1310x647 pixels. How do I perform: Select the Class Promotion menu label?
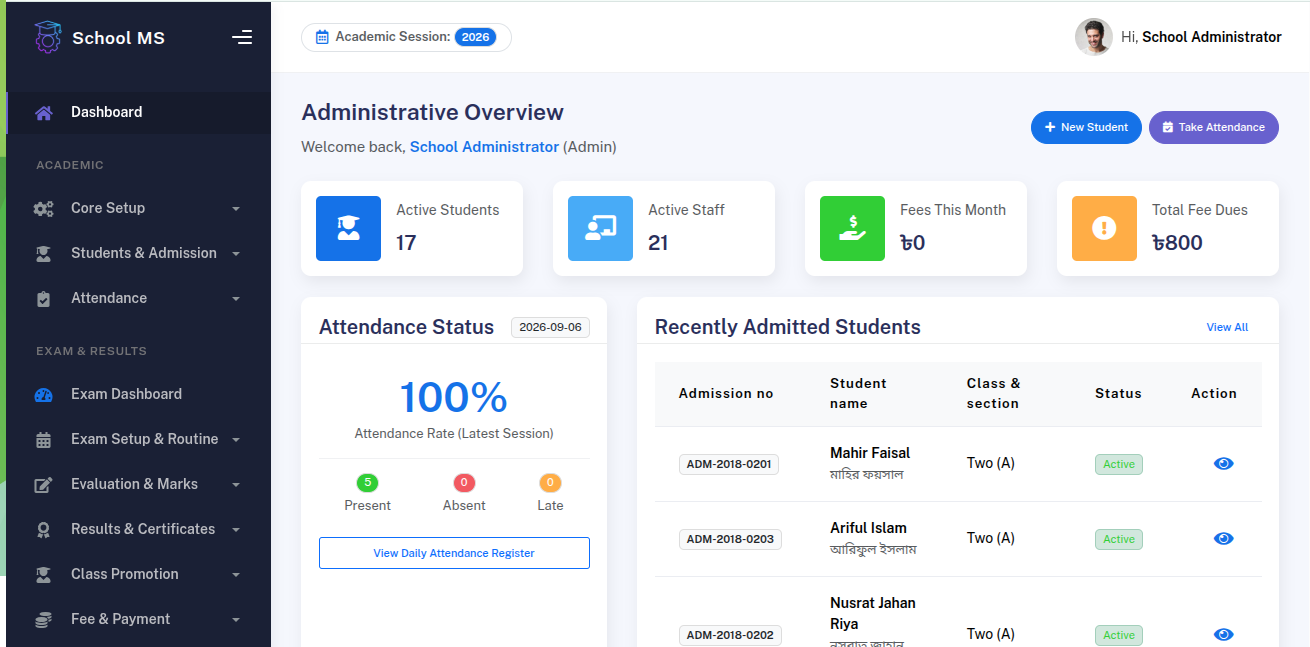125,574
